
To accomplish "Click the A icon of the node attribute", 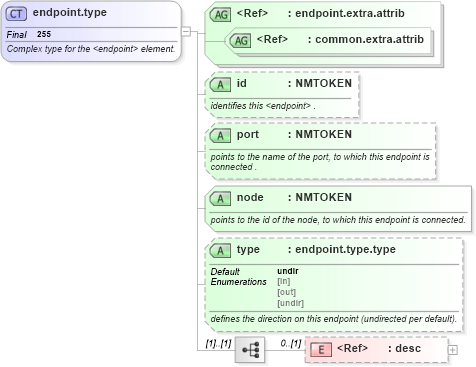I will [x=220, y=199].
